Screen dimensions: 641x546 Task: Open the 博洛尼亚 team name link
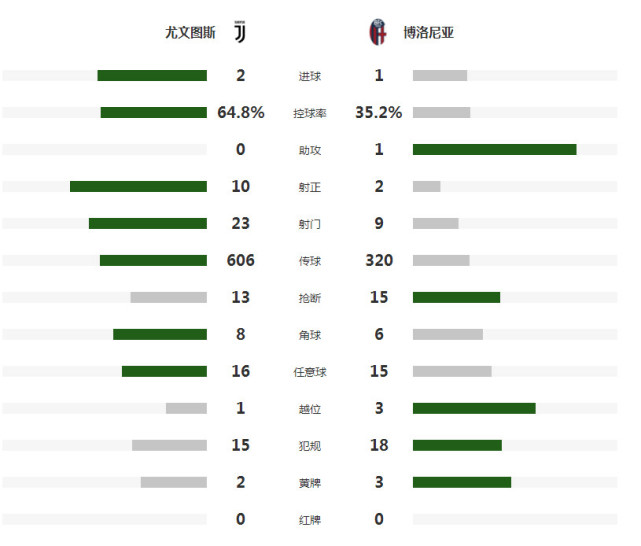click(x=428, y=33)
